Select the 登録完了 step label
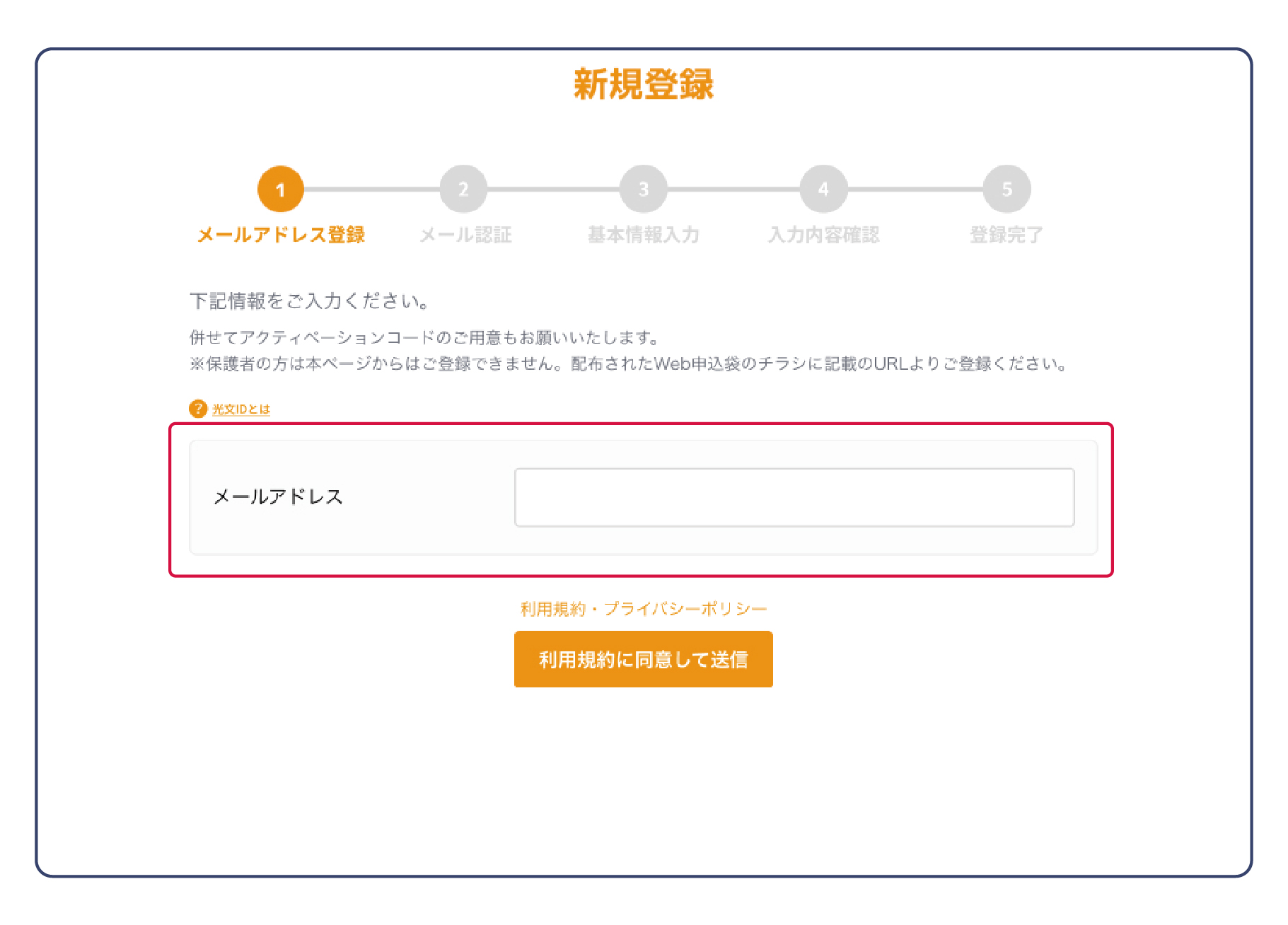1288x925 pixels. point(1006,235)
